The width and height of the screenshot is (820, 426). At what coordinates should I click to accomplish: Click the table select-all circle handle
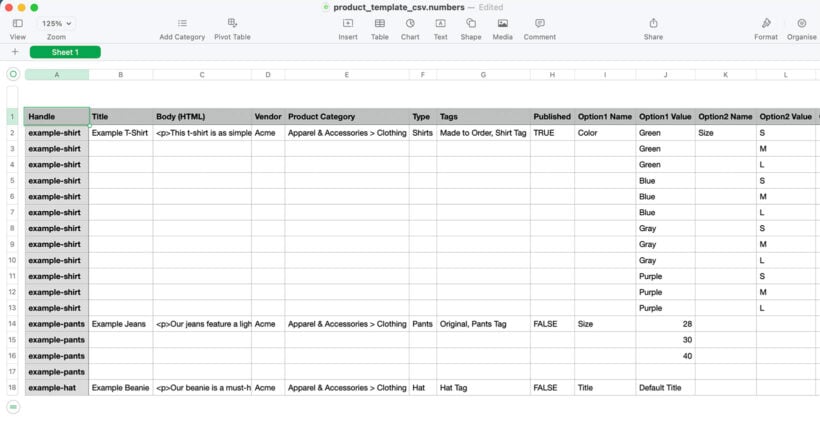point(13,74)
